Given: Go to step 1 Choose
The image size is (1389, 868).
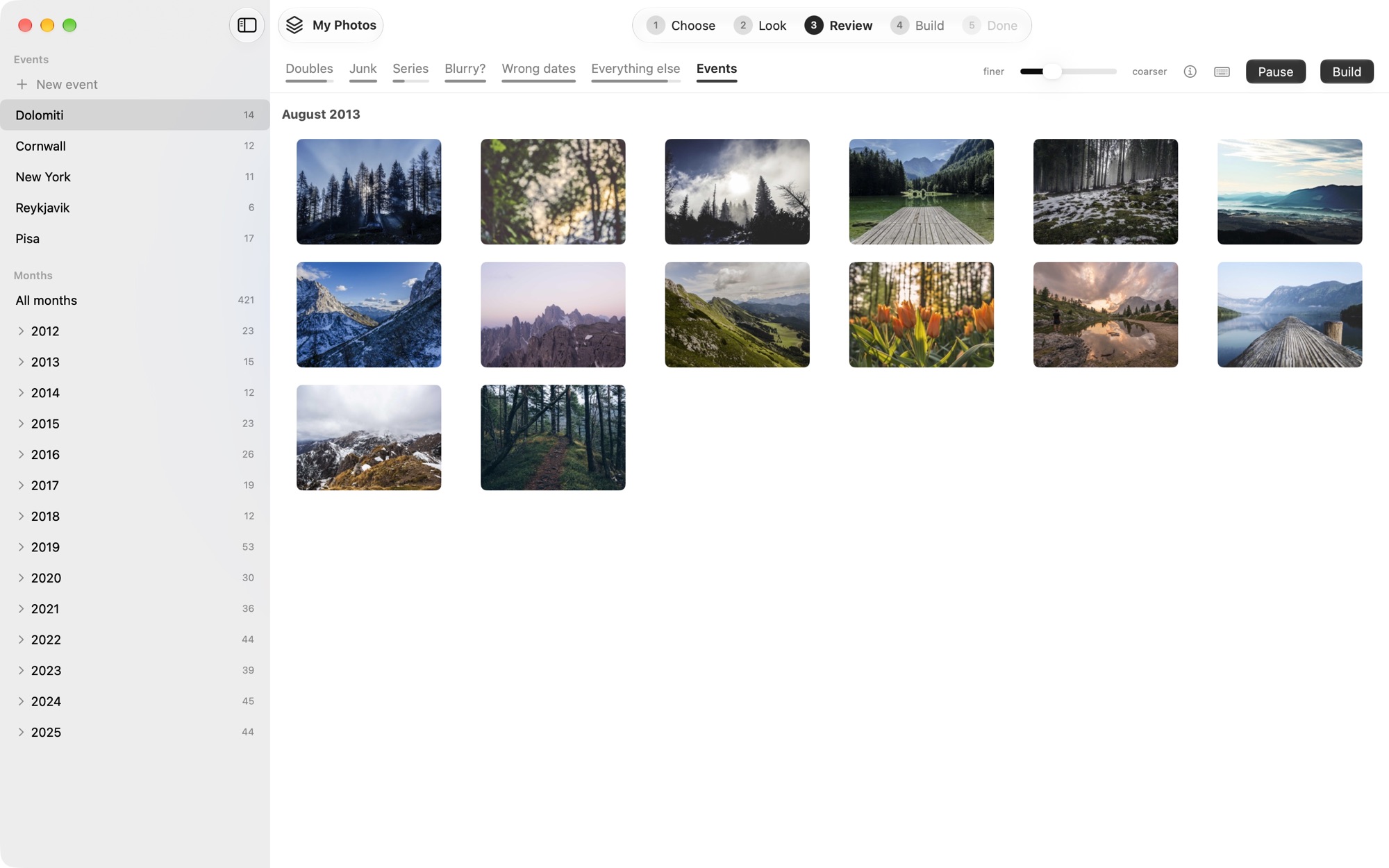Looking at the screenshot, I should click(681, 26).
